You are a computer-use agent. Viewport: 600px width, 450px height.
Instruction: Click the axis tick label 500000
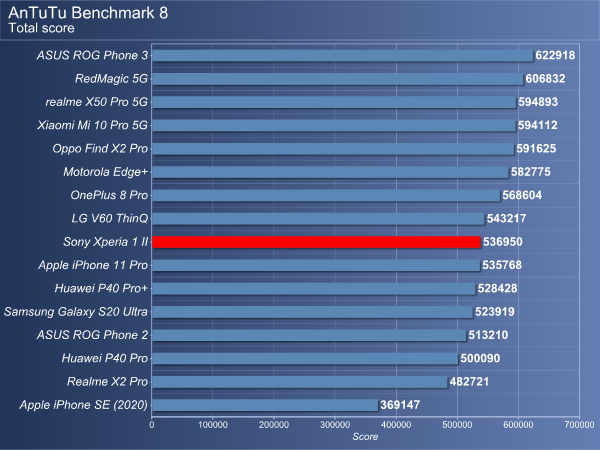pos(457,425)
